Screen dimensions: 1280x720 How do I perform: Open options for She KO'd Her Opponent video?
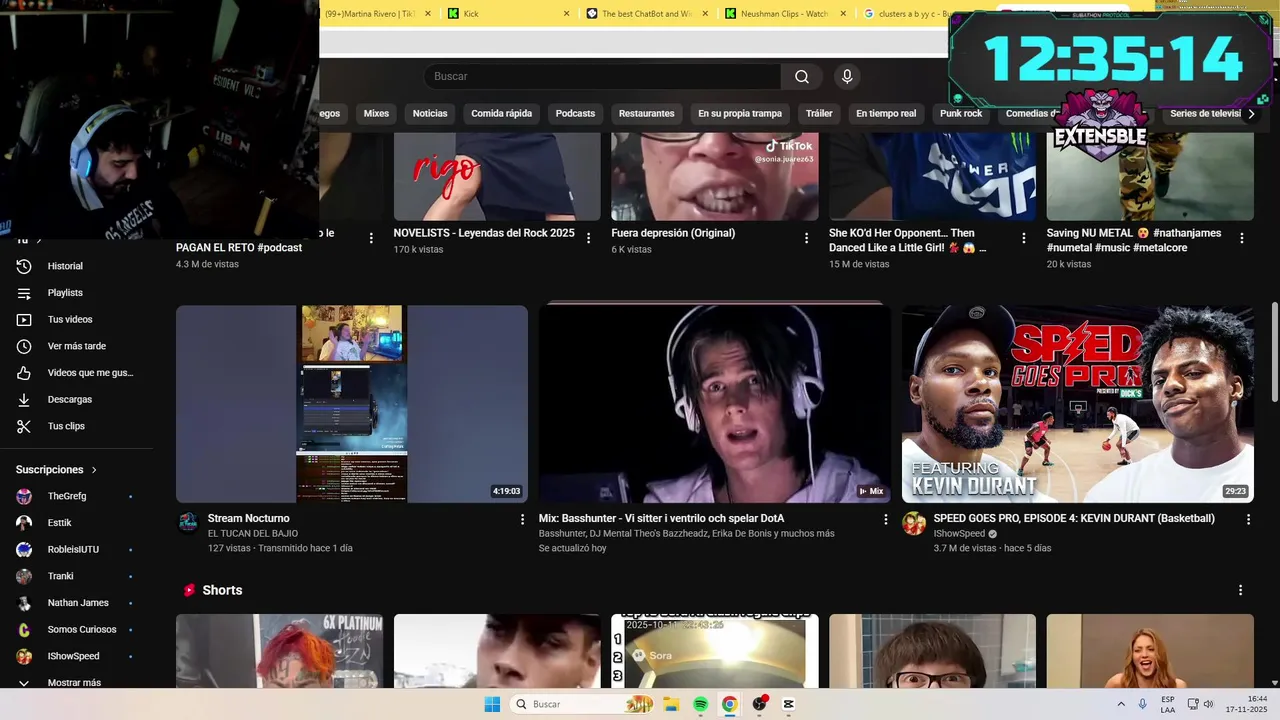1023,238
